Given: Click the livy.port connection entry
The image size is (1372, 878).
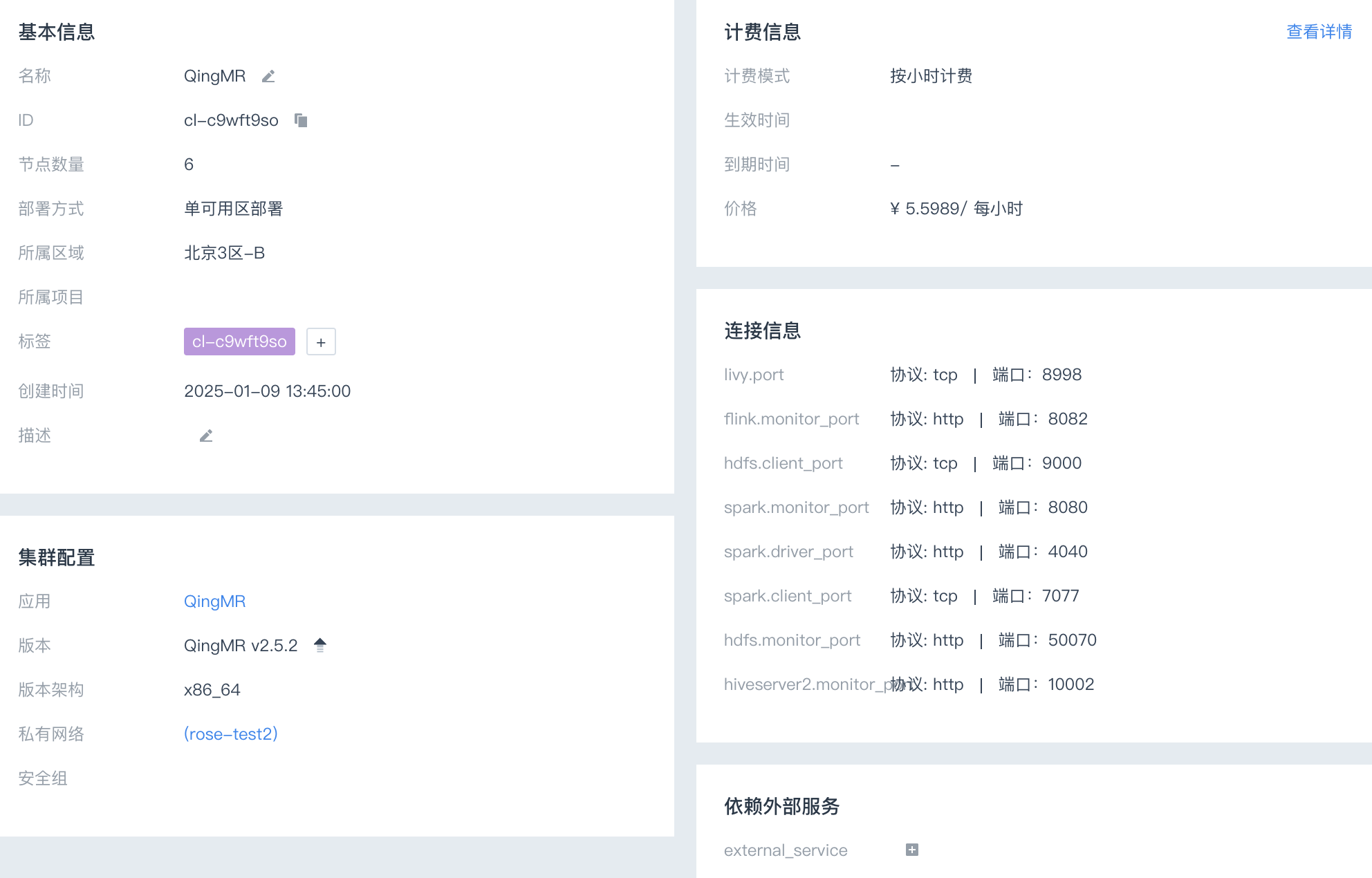Looking at the screenshot, I should coord(754,375).
